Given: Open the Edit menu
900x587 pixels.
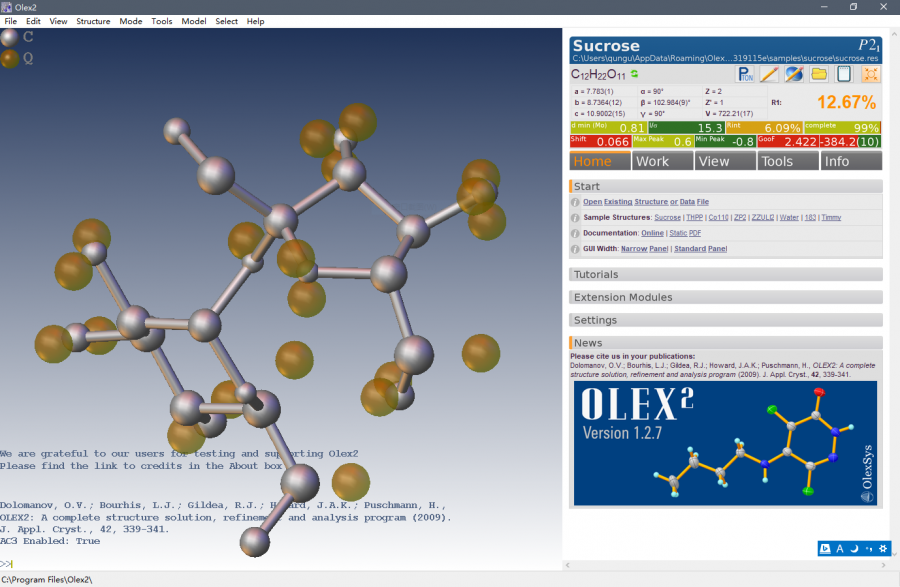Looking at the screenshot, I should (x=33, y=21).
